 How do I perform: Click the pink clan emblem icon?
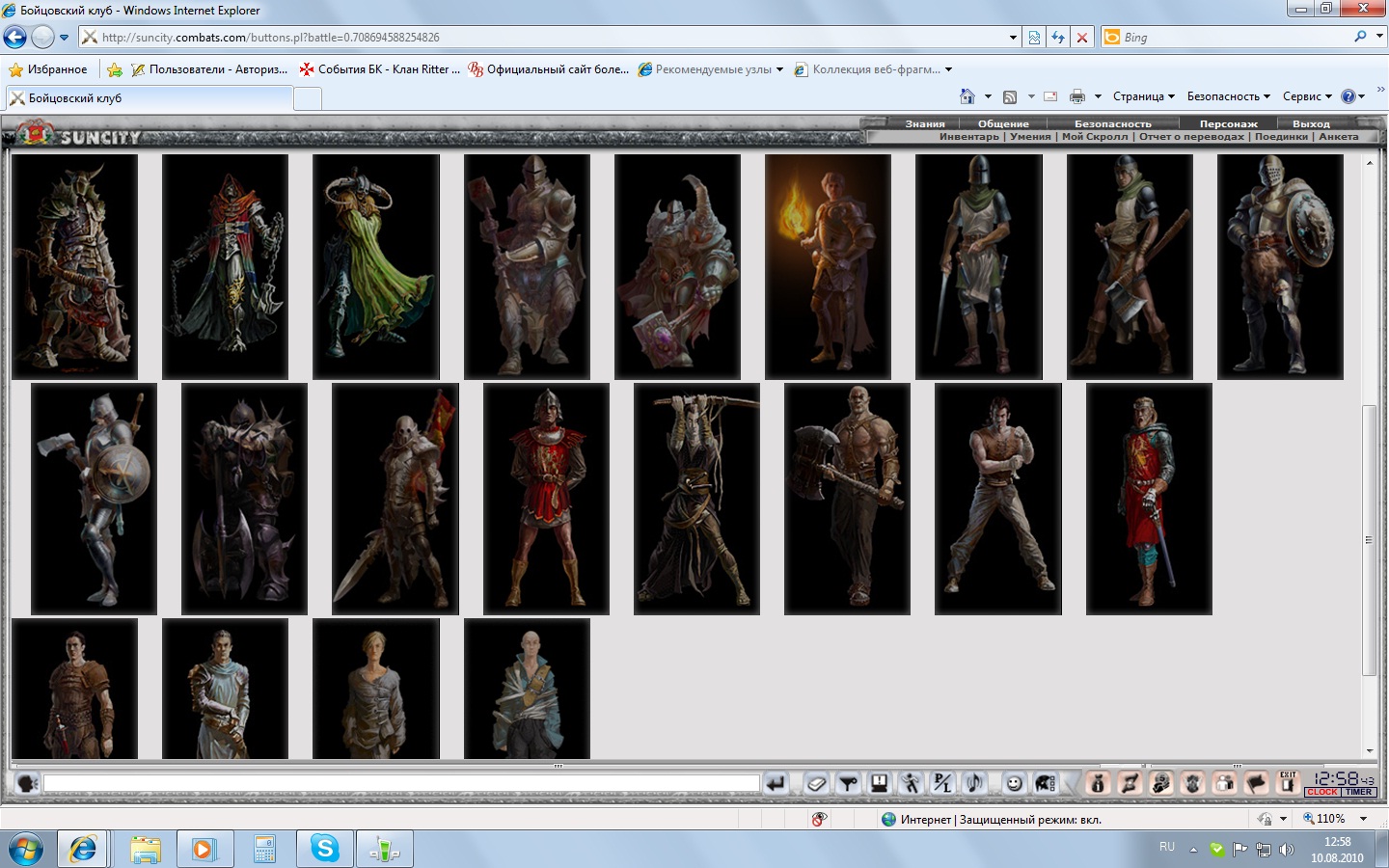1193,783
